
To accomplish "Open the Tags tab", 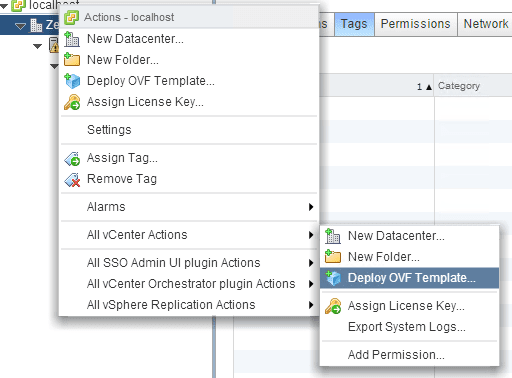I will tap(354, 24).
